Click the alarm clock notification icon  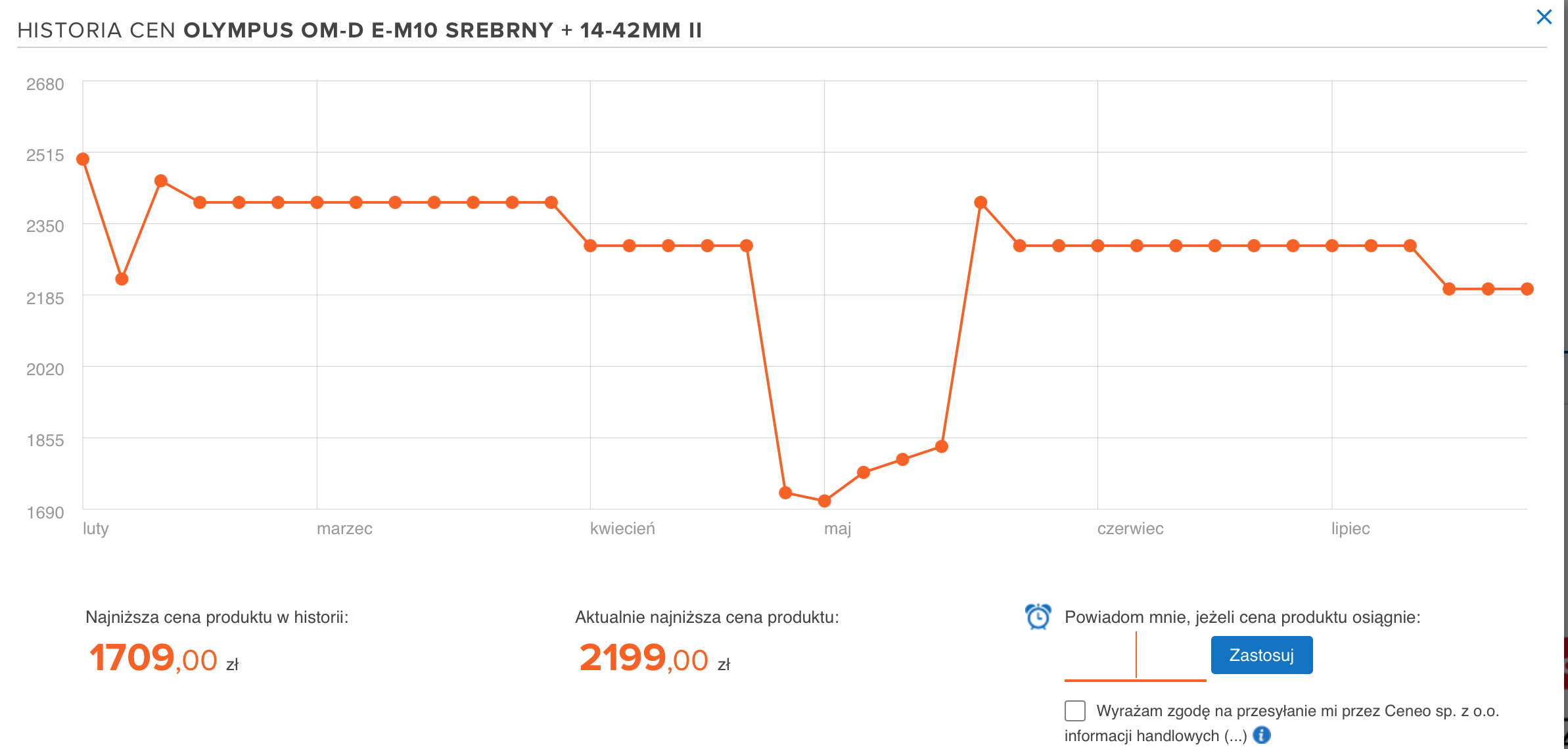click(x=1038, y=617)
